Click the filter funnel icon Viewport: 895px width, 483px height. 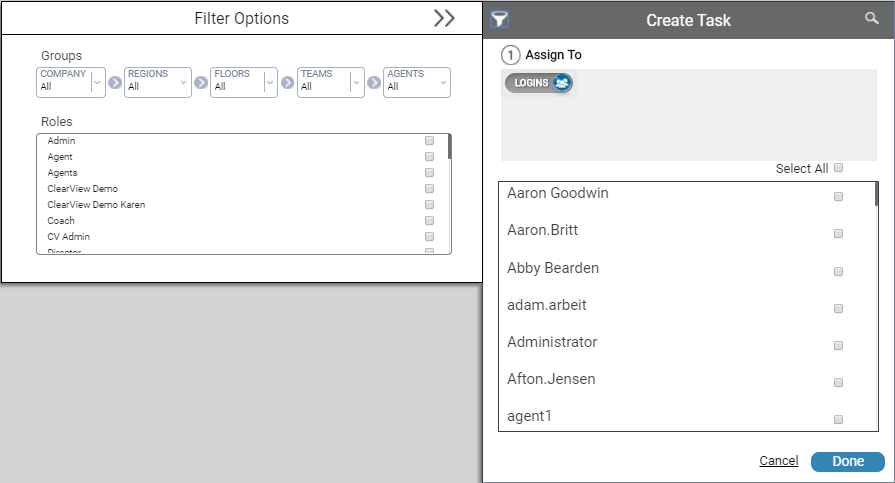coord(500,19)
